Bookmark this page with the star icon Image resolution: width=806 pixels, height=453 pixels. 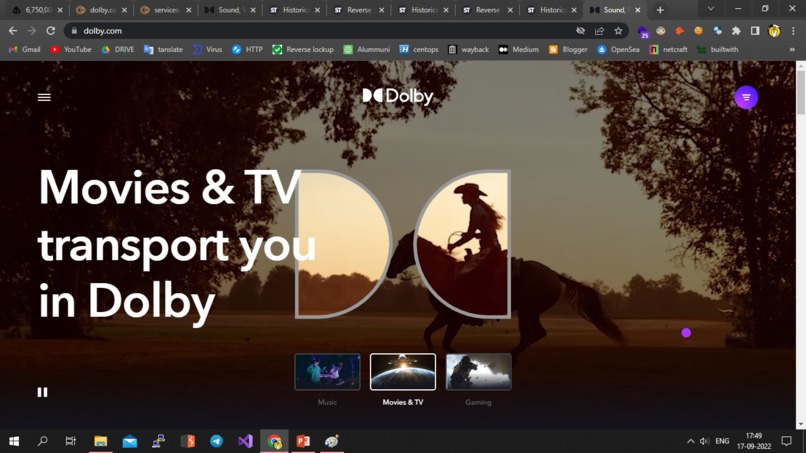pyautogui.click(x=618, y=31)
